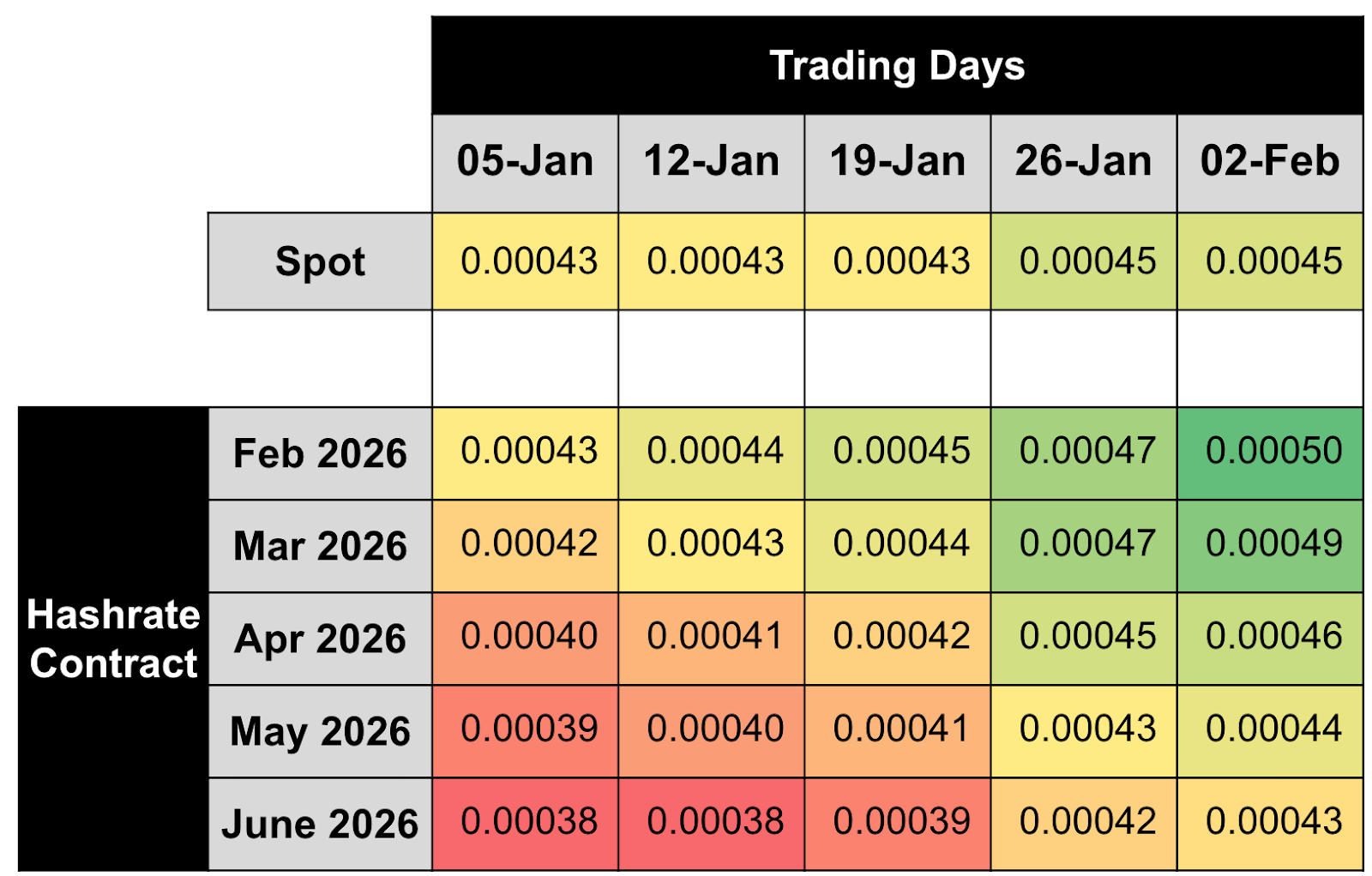The width and height of the screenshot is (1372, 876).
Task: Click the Mar 2026 row label
Action: coord(320,546)
